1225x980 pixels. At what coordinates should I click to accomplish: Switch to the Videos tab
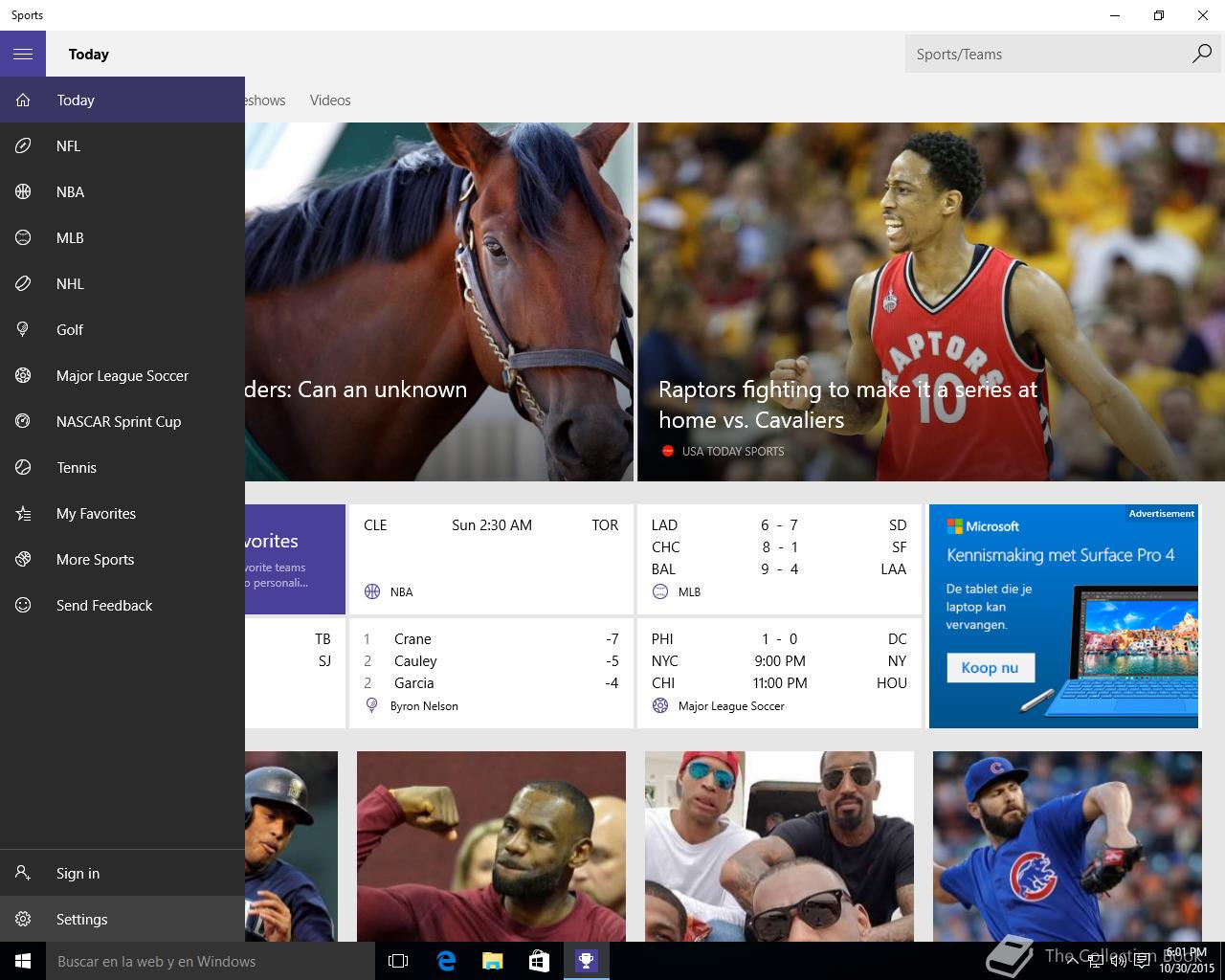point(330,100)
